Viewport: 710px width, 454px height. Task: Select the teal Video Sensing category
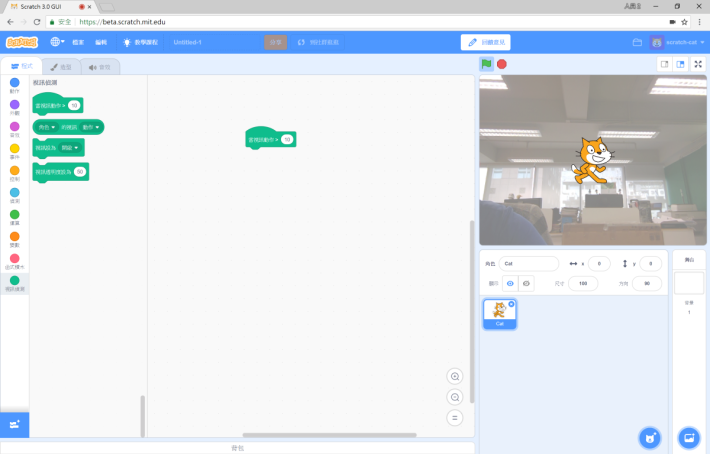14,283
